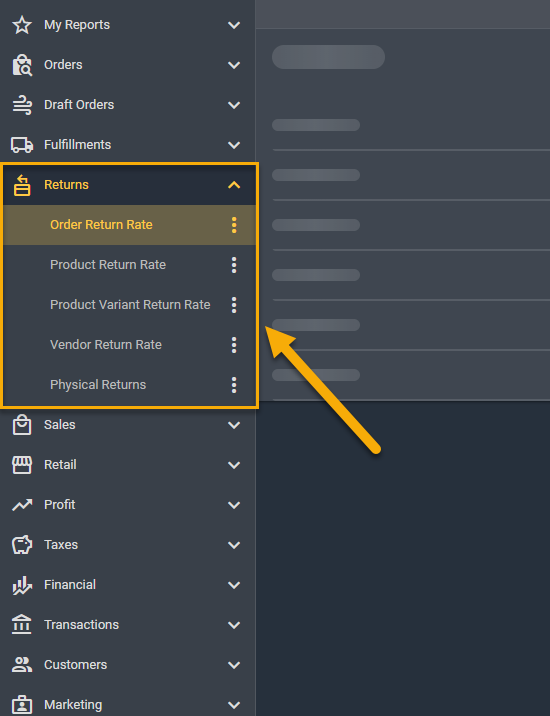This screenshot has height=716, width=550.
Task: Click the Retail storefront icon
Action: (x=22, y=465)
